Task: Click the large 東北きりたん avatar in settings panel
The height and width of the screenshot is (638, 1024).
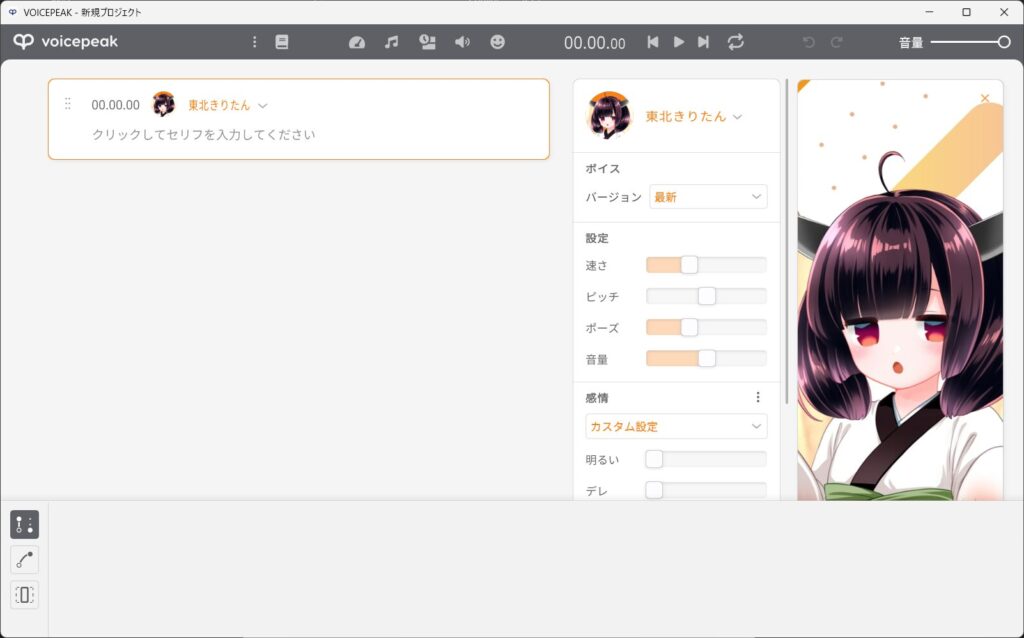Action: pyautogui.click(x=609, y=116)
